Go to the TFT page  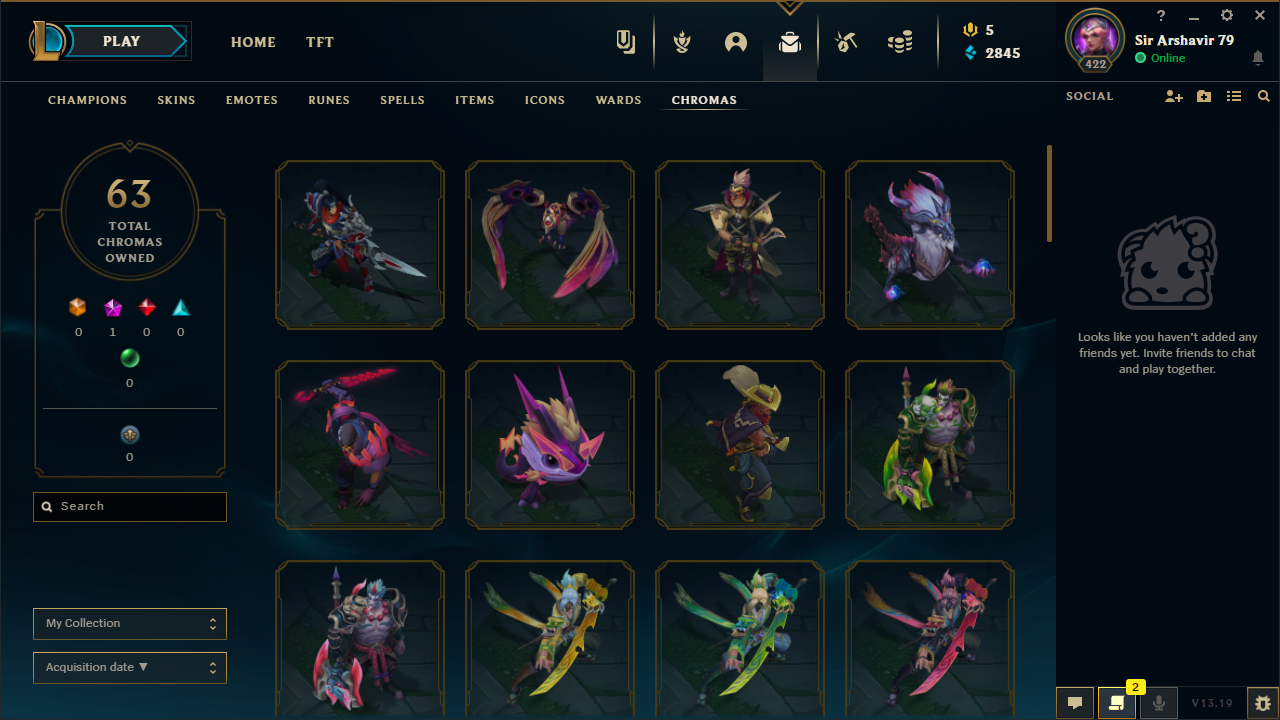pos(320,42)
